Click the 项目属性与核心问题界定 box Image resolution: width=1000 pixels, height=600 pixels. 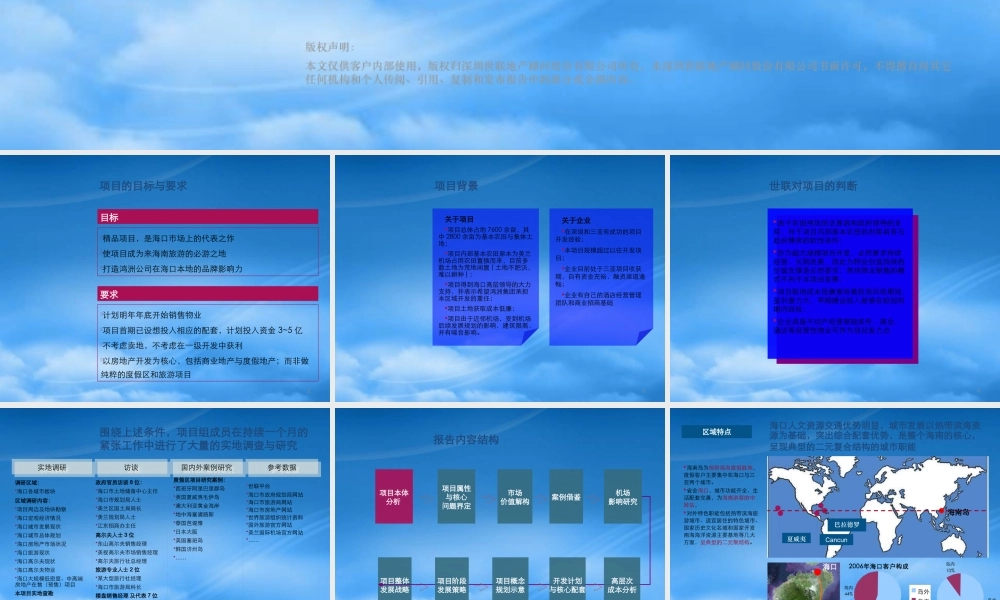click(456, 497)
